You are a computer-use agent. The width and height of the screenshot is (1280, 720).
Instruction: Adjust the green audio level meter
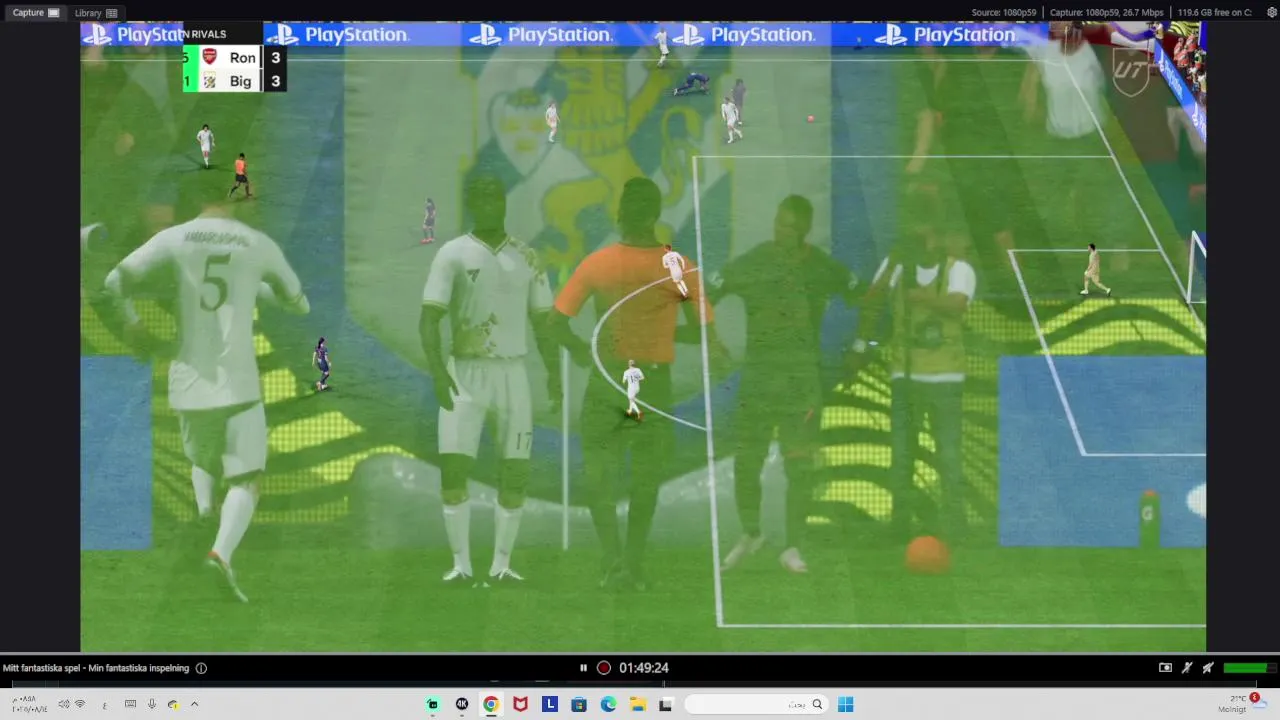pos(1250,668)
